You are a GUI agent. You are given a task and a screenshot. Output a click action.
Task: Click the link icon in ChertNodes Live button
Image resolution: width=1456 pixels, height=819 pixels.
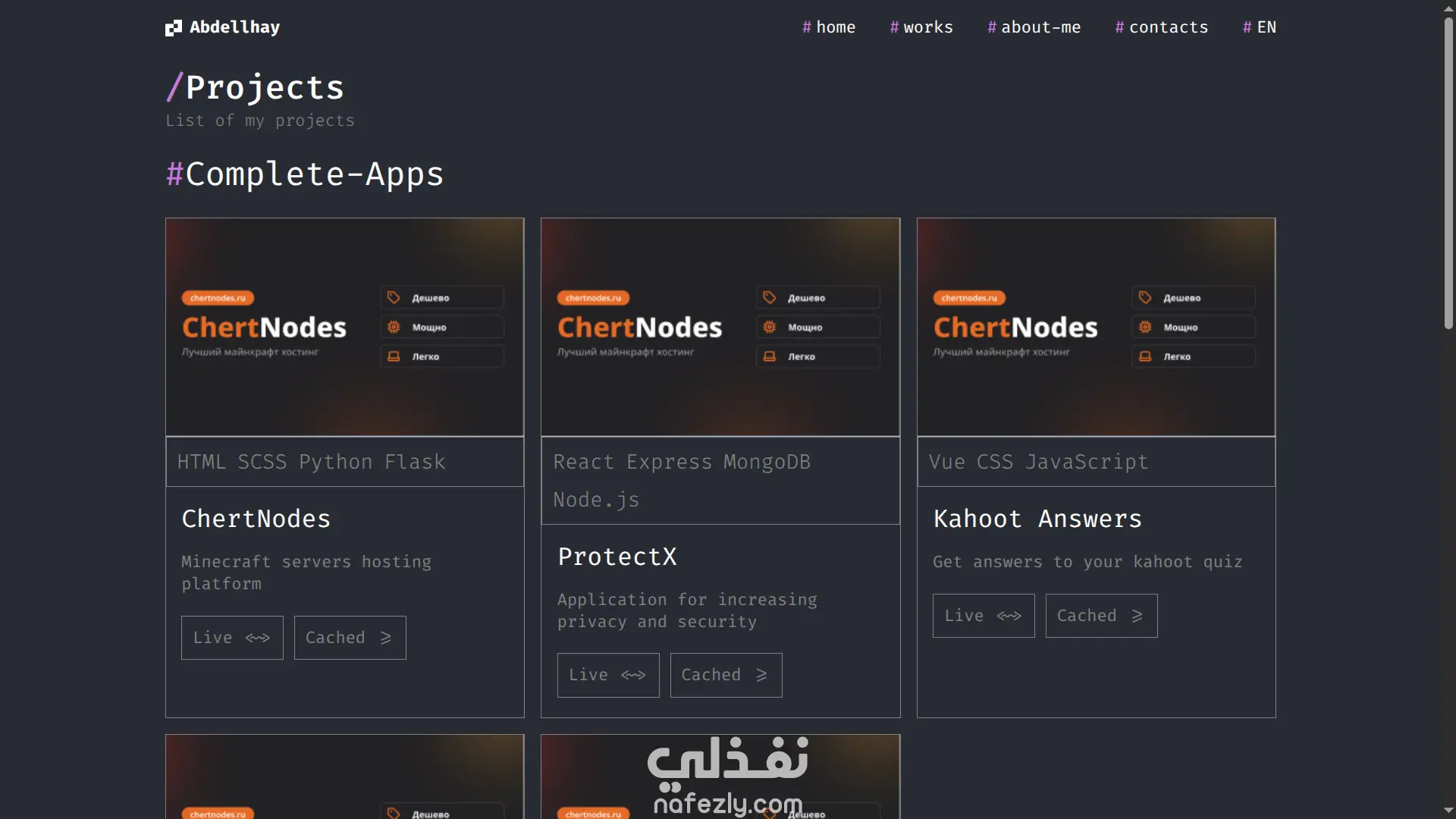point(258,638)
